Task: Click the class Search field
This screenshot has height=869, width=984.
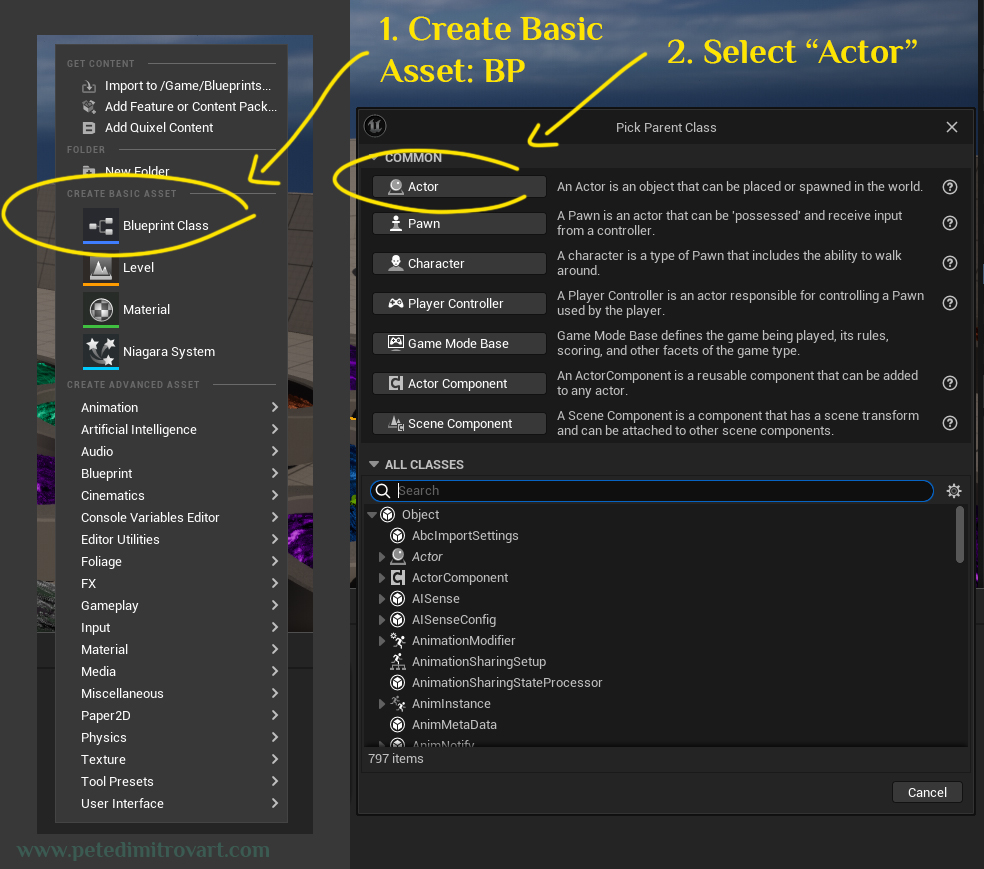Action: pos(651,491)
